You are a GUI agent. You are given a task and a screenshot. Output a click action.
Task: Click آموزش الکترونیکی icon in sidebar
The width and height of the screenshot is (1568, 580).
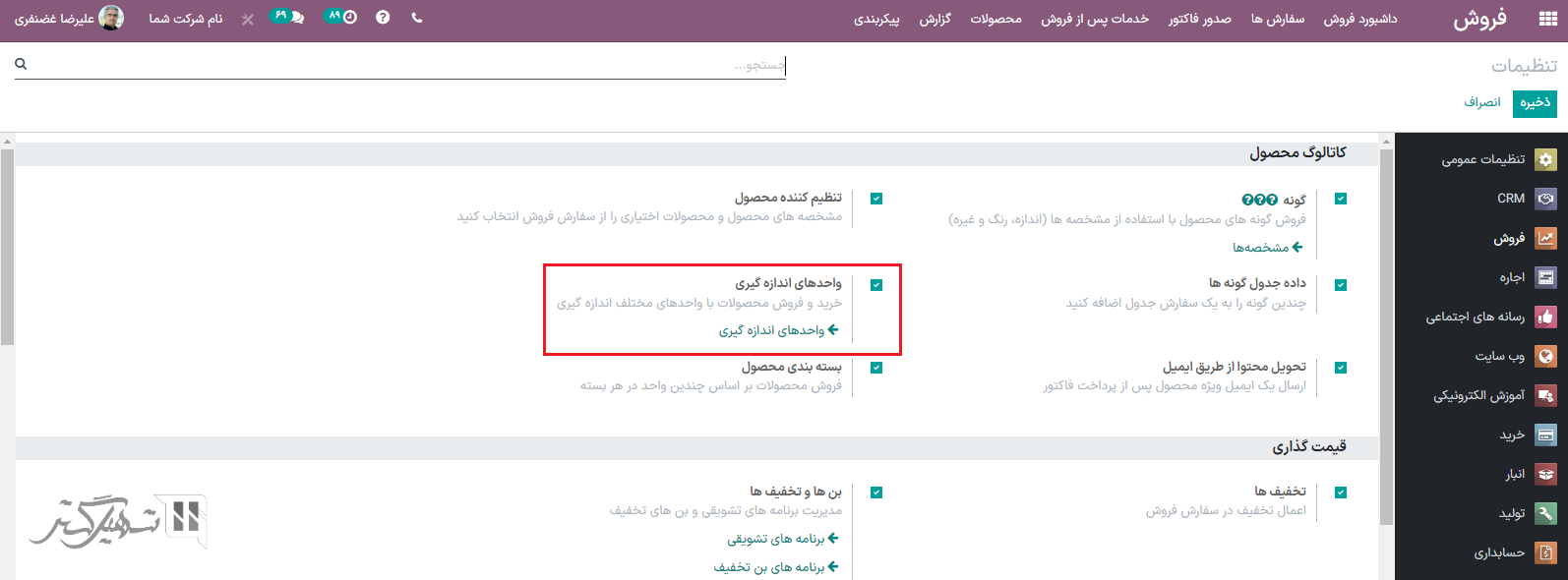pos(1545,395)
